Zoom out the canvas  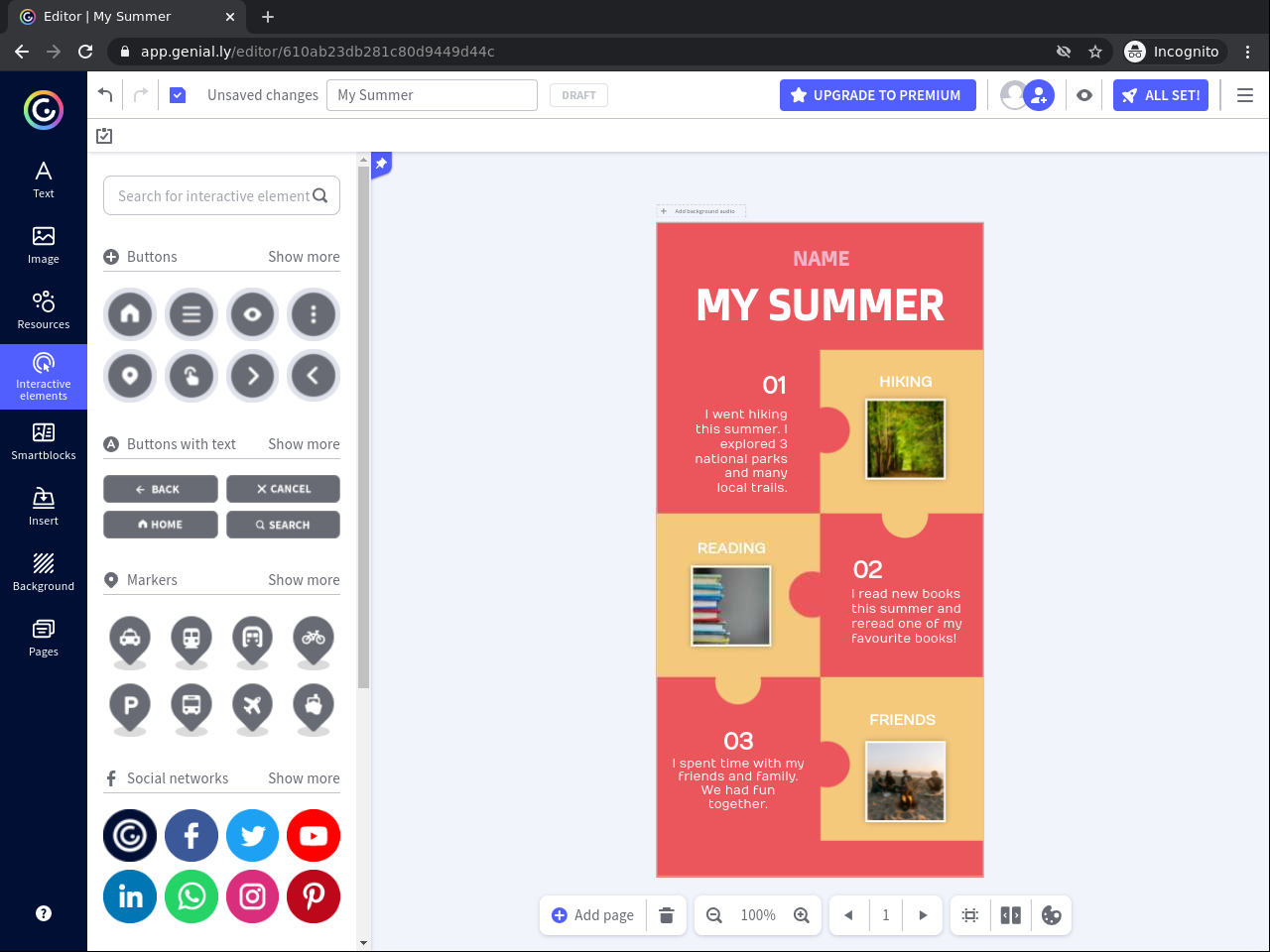pyautogui.click(x=714, y=915)
